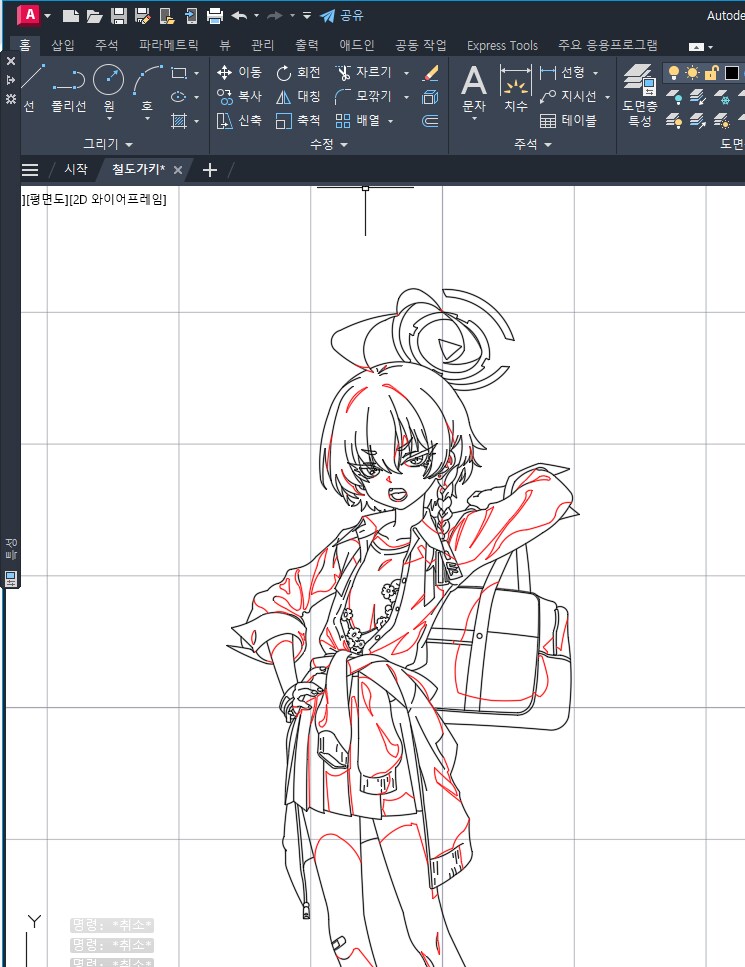Open the 자르기 (Trim) dropdown arrow

[406, 73]
